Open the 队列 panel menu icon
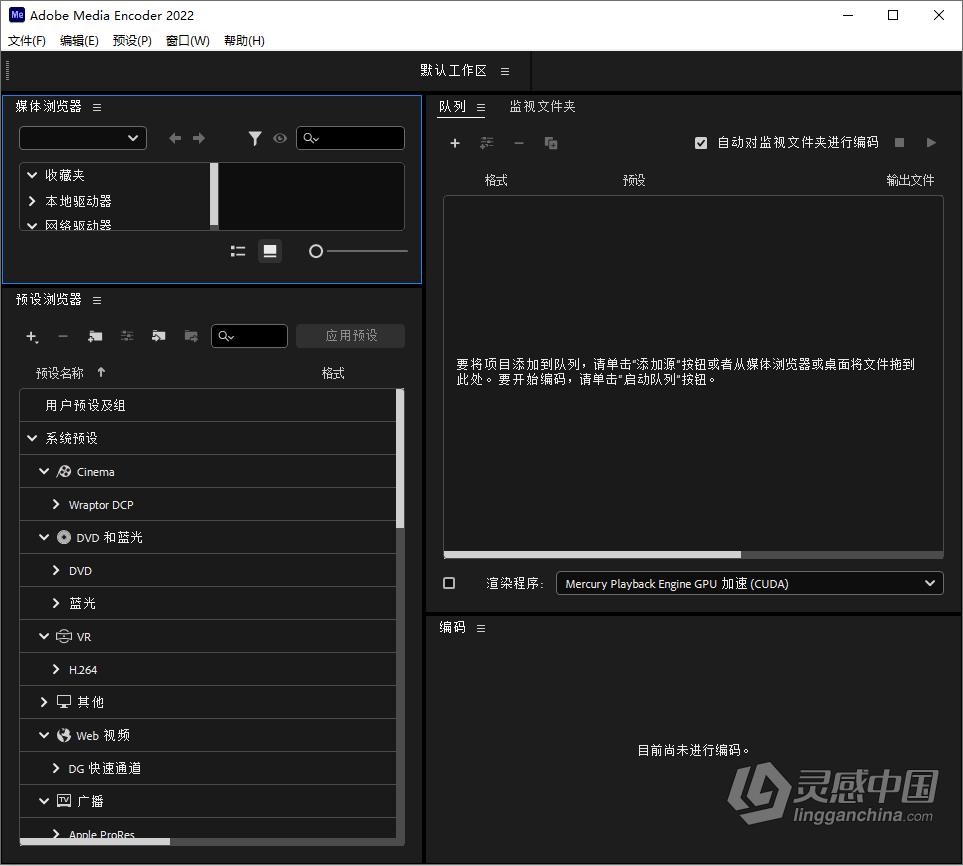 pyautogui.click(x=481, y=107)
